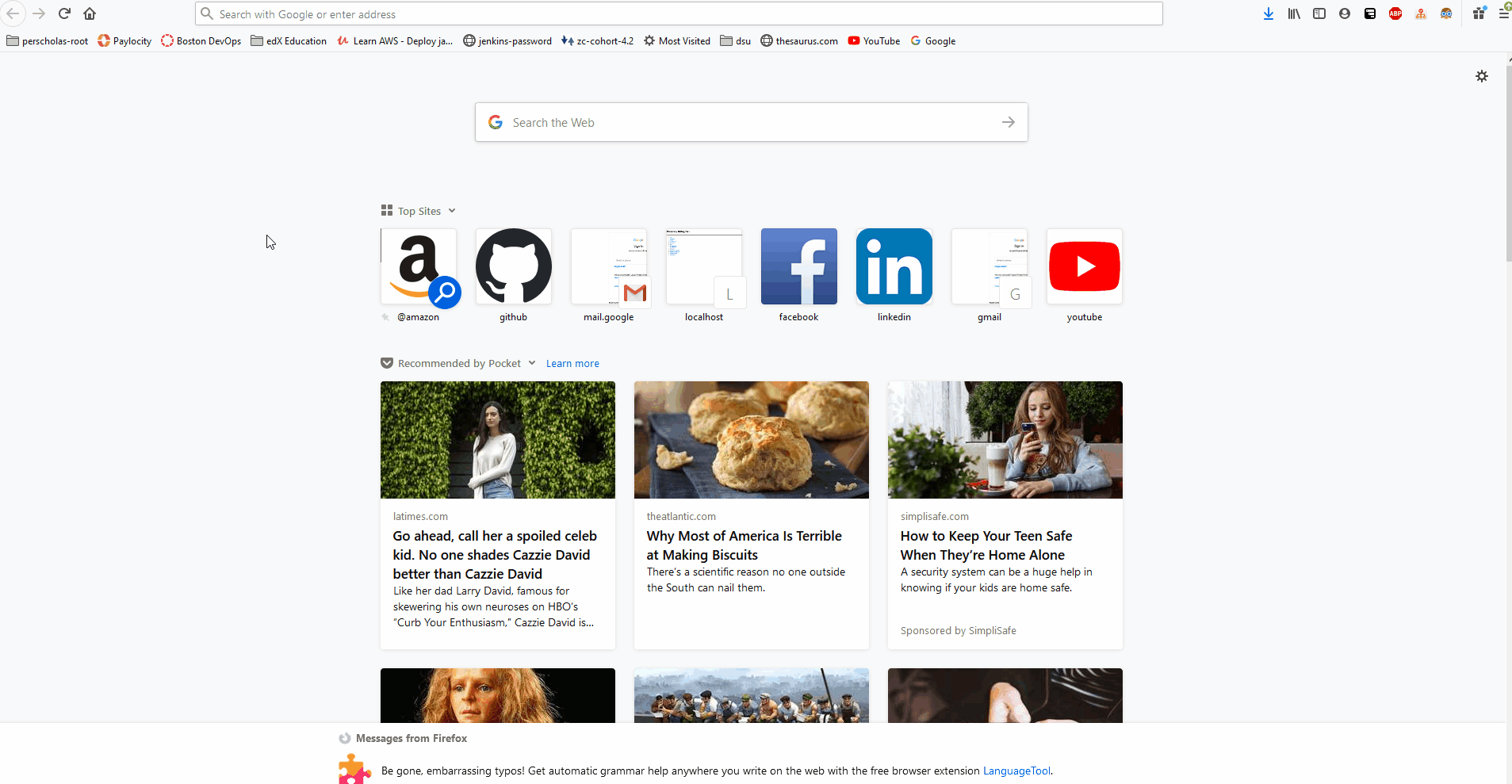
Task: Expand the Top Sites section chevron
Action: pyautogui.click(x=452, y=211)
